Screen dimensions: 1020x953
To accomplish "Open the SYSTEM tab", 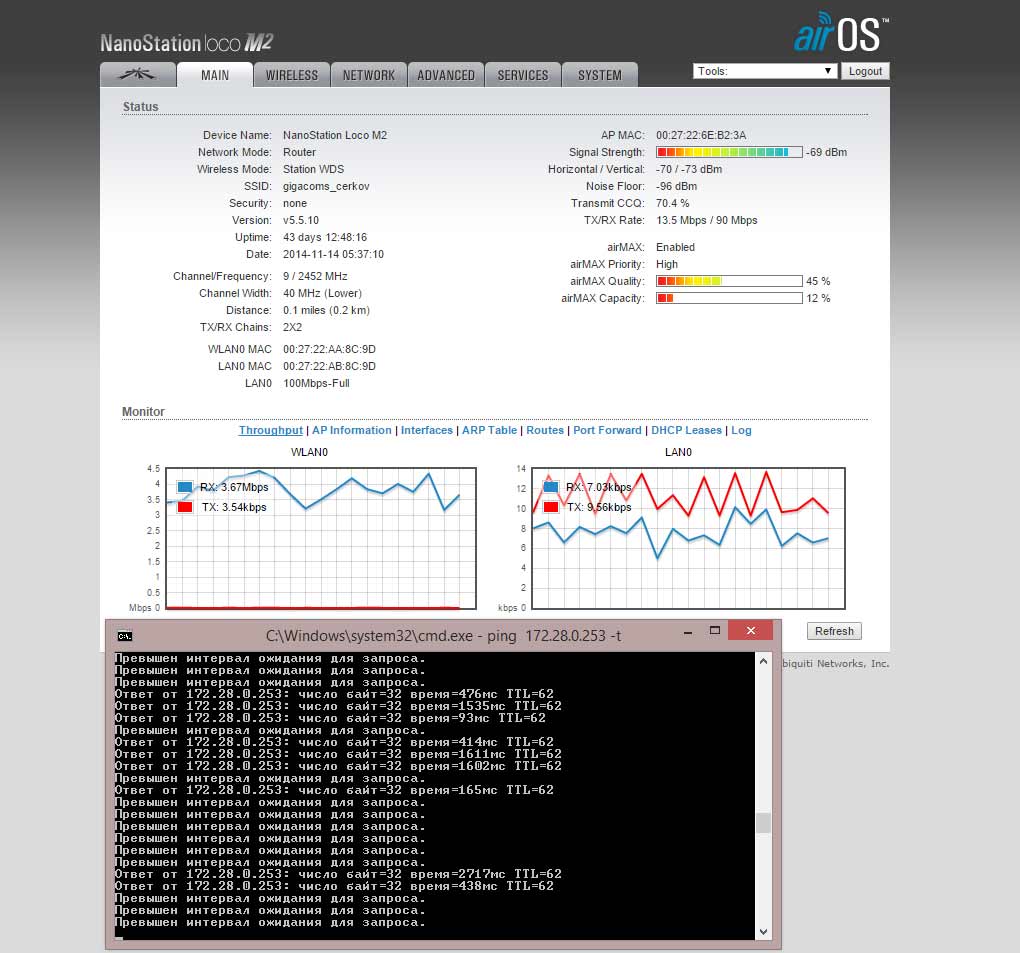I will tap(600, 75).
